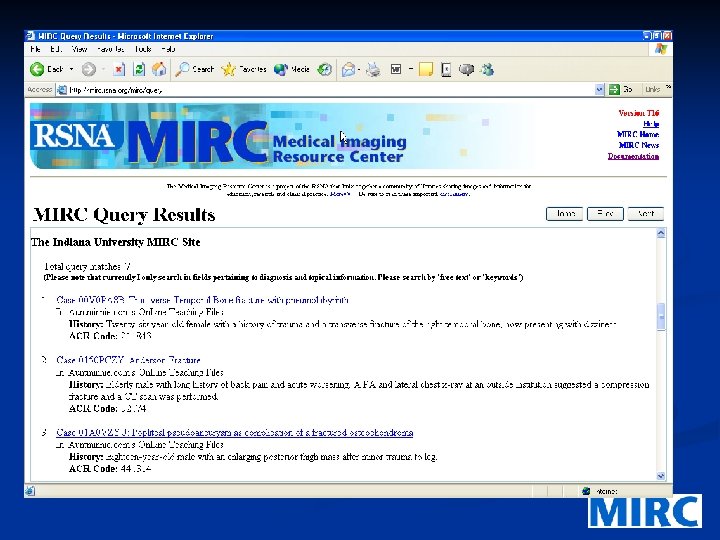The height and width of the screenshot is (540, 720).
Task: Open the Favorites menu
Action: pos(110,49)
